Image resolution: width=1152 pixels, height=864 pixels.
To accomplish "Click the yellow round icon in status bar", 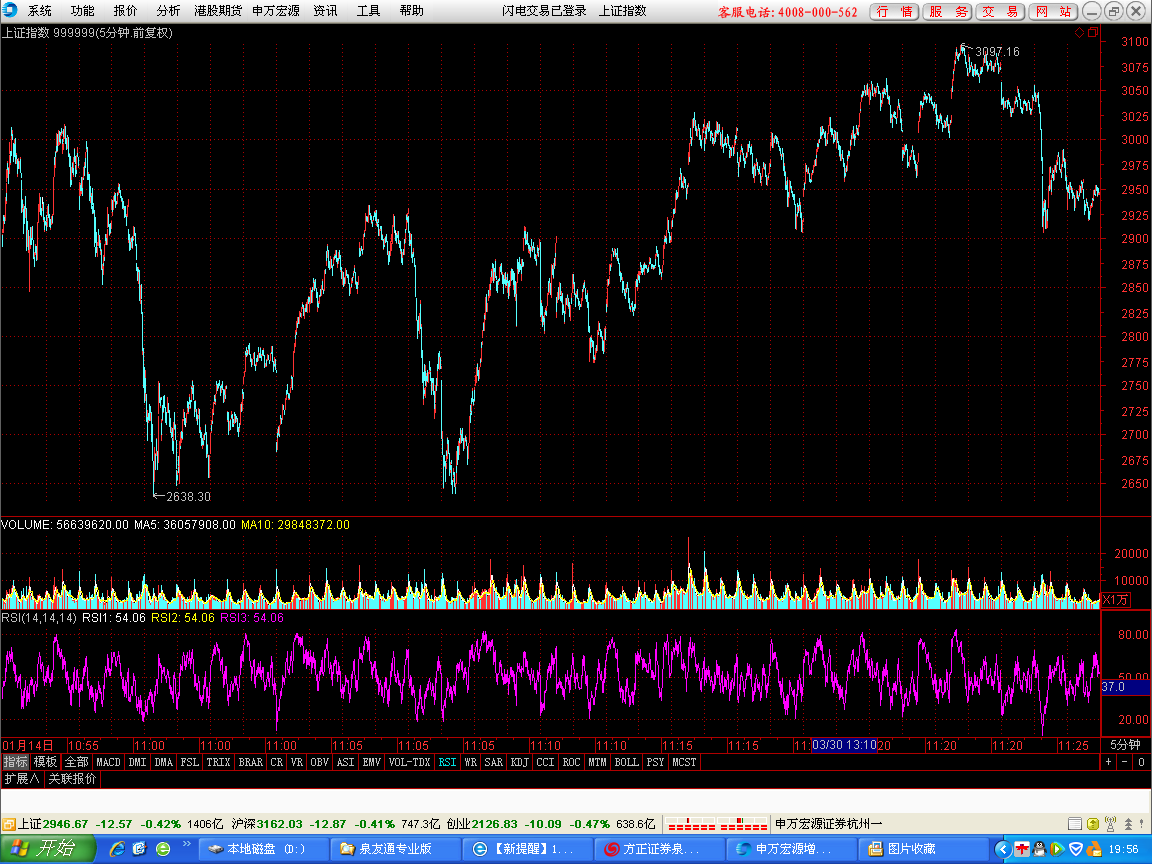I will [x=1092, y=824].
